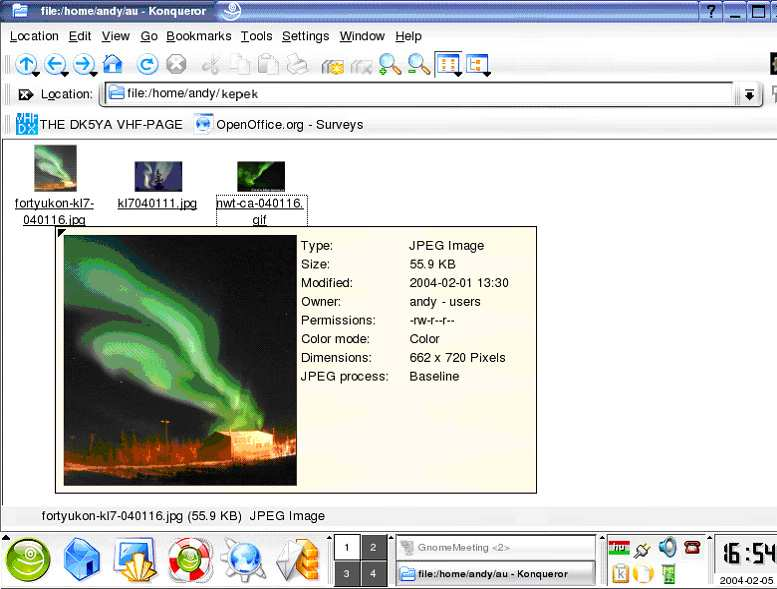The height and width of the screenshot is (589, 777).
Task: Switch to virtual desktop 1
Action: point(346,547)
